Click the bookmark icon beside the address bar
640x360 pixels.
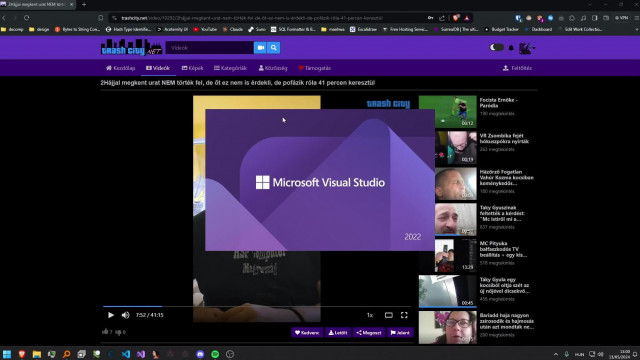(x=100, y=18)
